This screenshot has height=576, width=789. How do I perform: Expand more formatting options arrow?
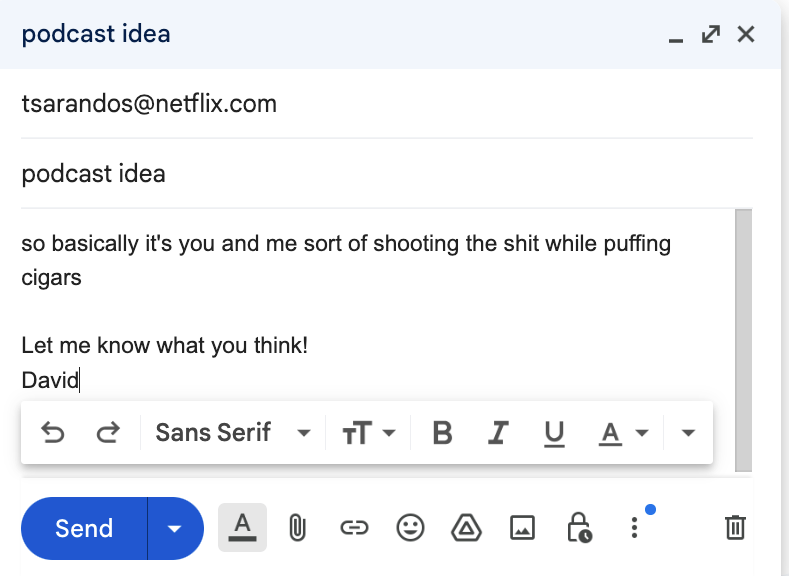pyautogui.click(x=688, y=433)
